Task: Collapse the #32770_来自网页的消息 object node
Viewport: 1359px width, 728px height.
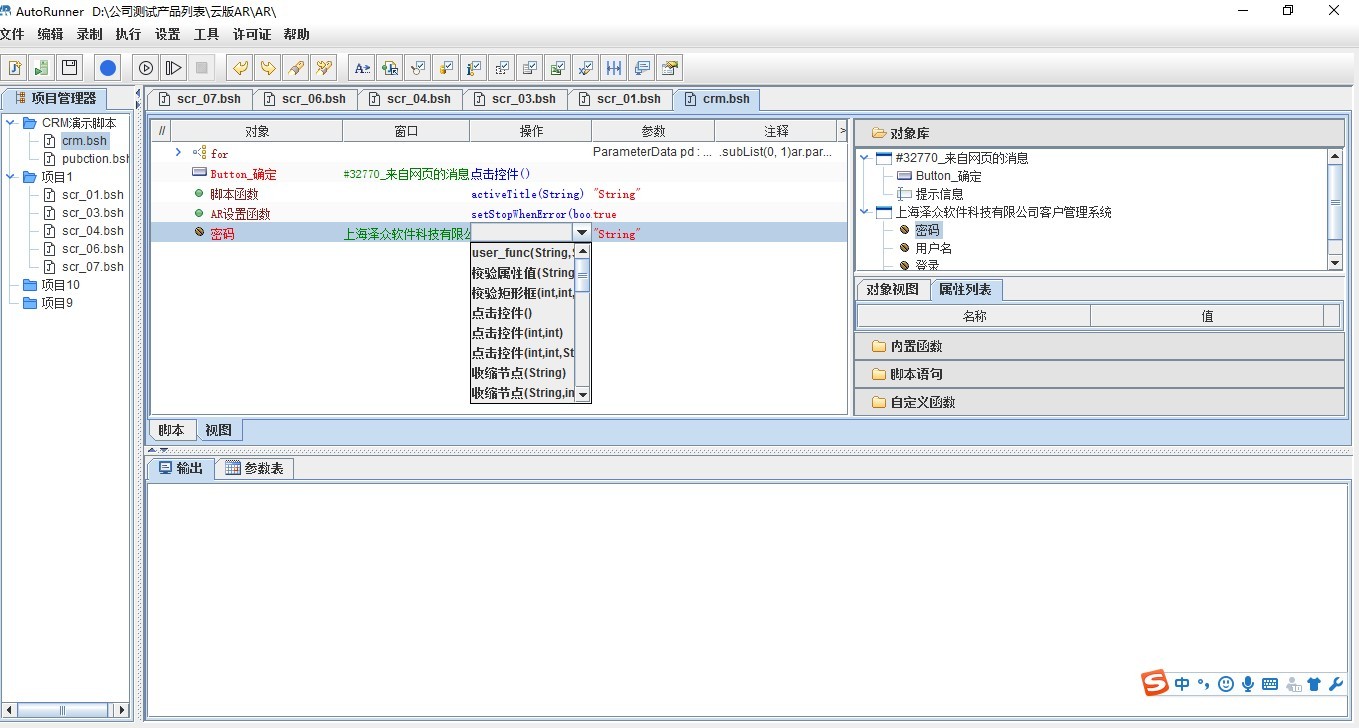Action: coord(864,158)
